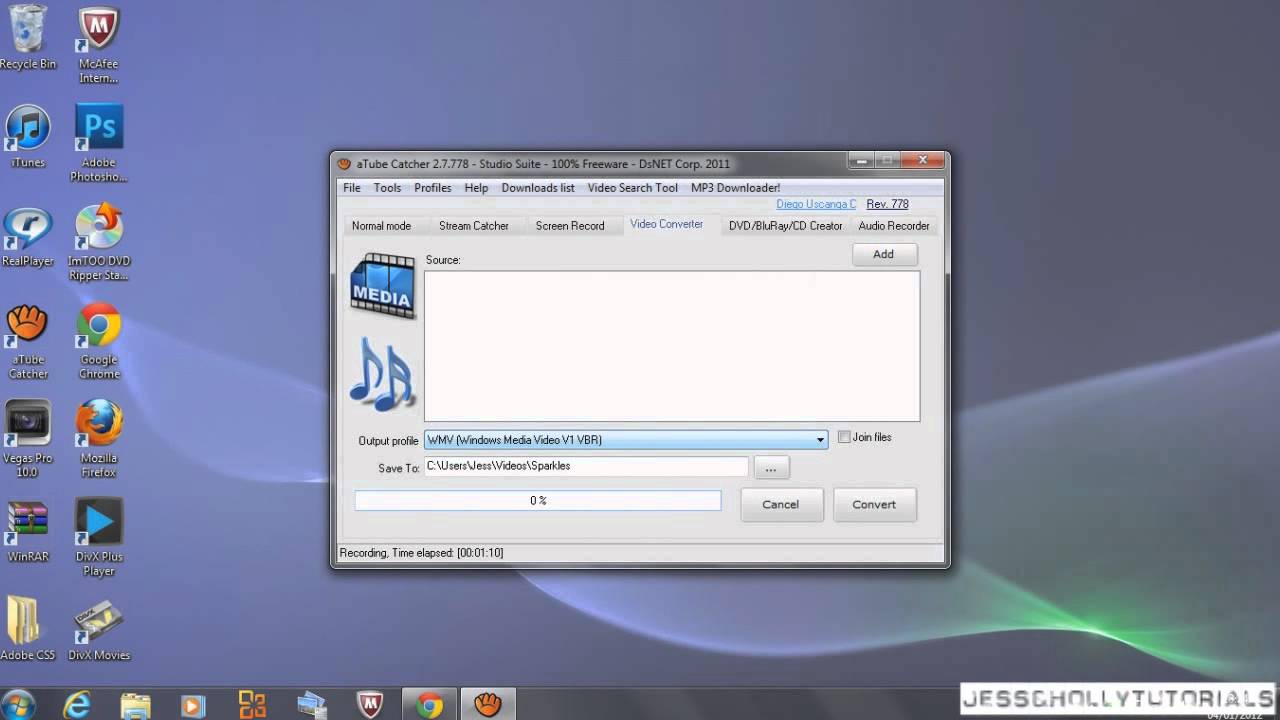Open the Adobe CS5 desktop folder
Image resolution: width=1280 pixels, height=720 pixels.
(28, 630)
